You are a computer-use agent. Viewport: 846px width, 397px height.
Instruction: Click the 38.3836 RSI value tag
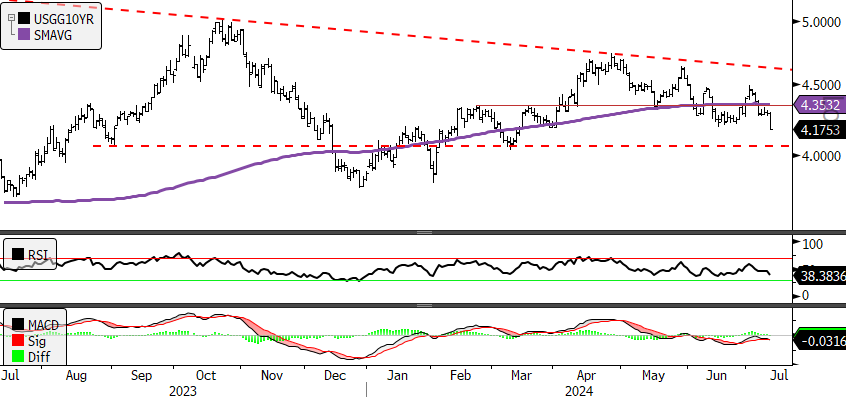click(820, 277)
